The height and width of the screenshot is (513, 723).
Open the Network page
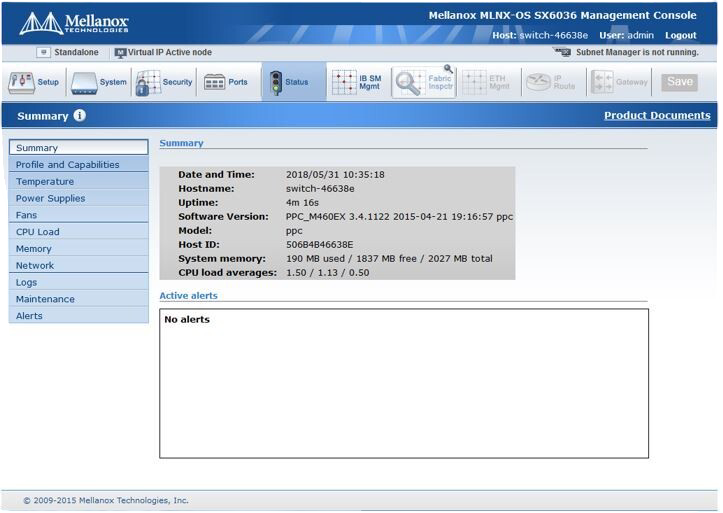click(x=78, y=265)
